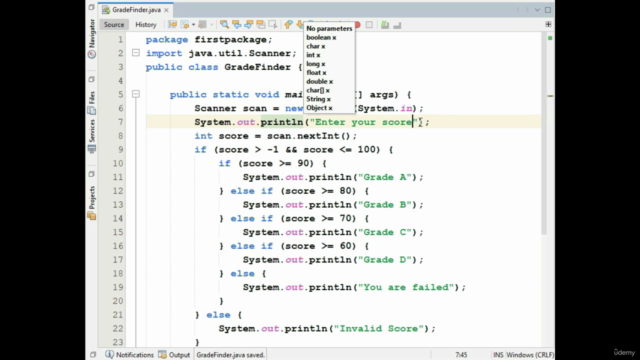Open the Projects side panel
Viewport: 640px width, 360px height.
pyautogui.click(x=92, y=203)
